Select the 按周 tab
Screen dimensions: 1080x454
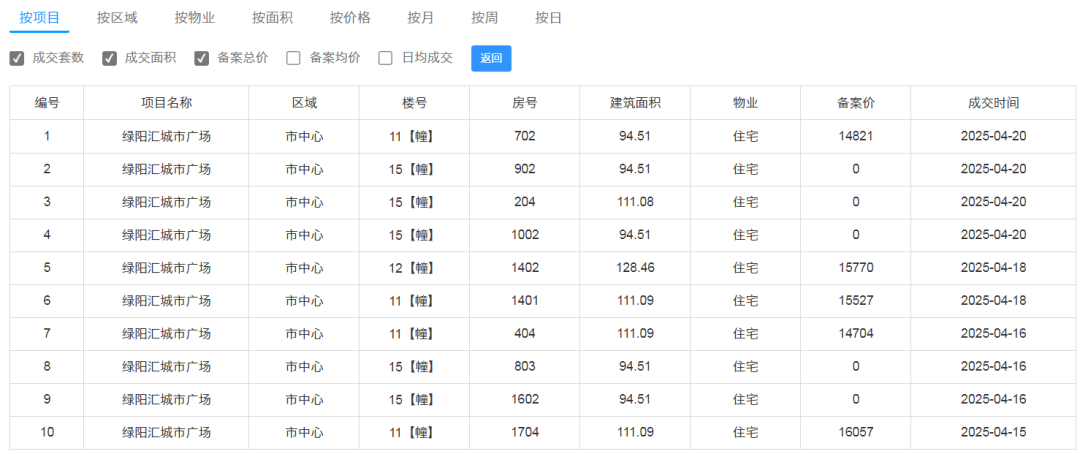[484, 18]
